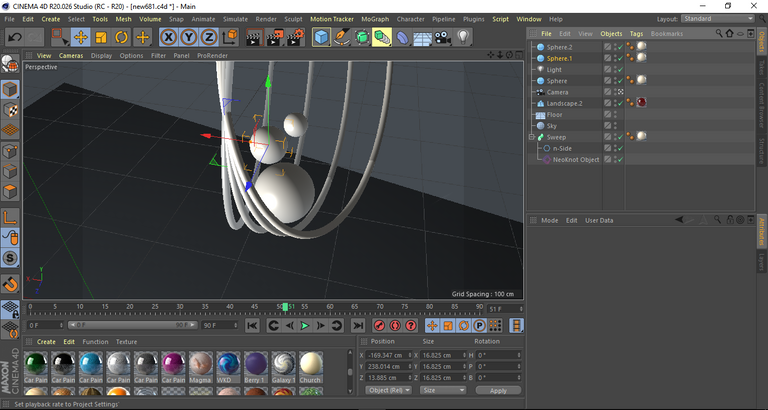The width and height of the screenshot is (768, 410).
Task: Switch to Texture mode in left palette
Action: pos(10,110)
